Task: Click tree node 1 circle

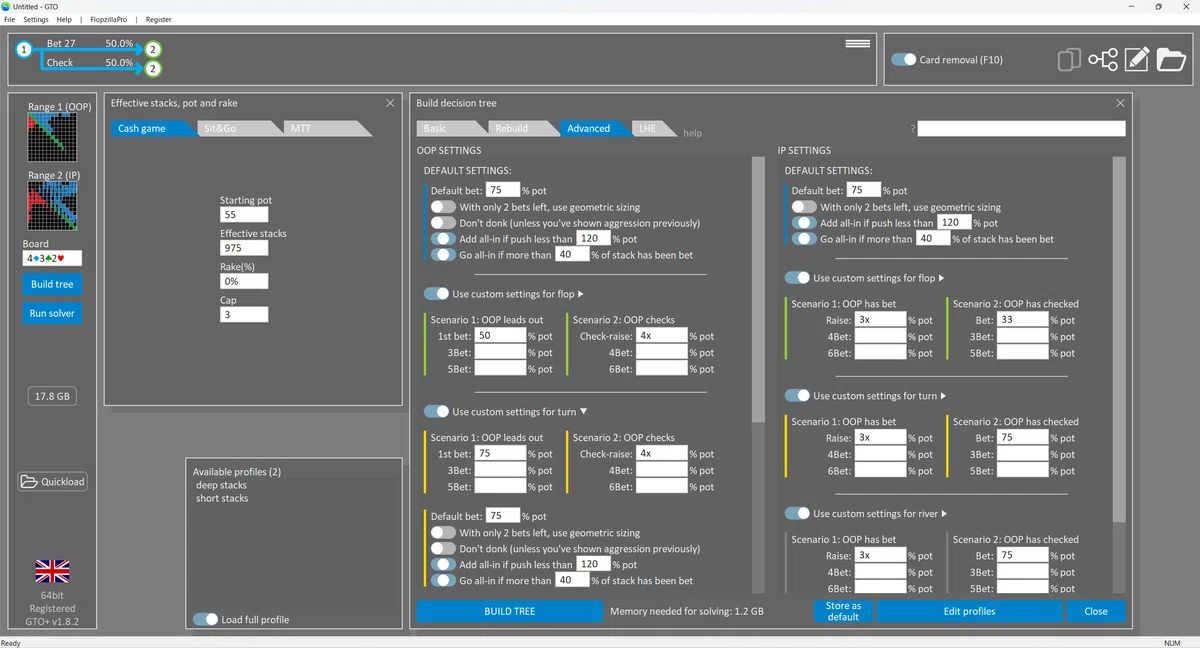Action: 24,48
